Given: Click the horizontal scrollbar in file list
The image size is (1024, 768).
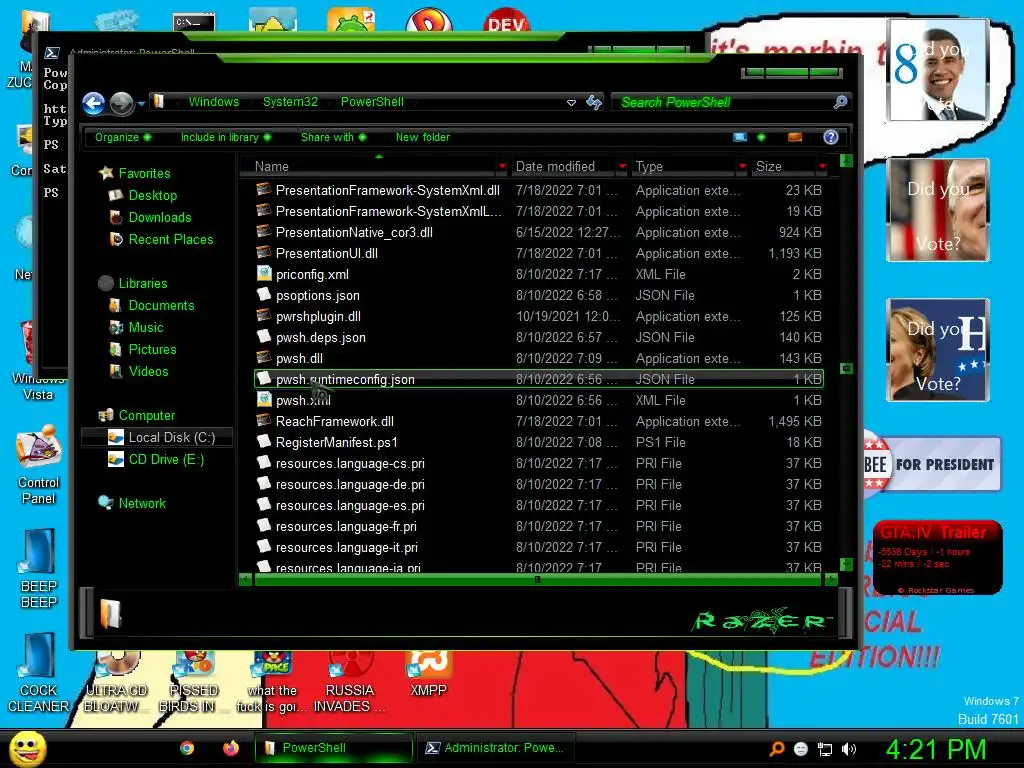Looking at the screenshot, I should (x=538, y=579).
